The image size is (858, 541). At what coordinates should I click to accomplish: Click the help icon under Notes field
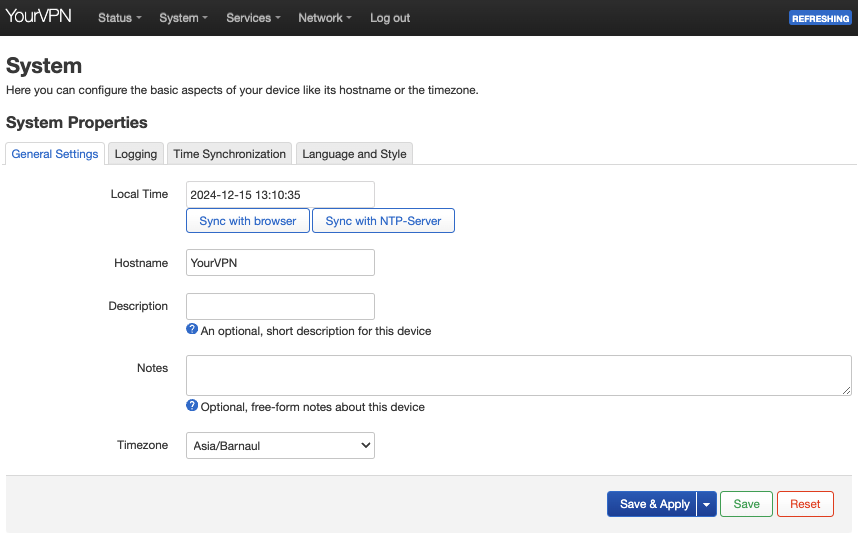tap(192, 405)
